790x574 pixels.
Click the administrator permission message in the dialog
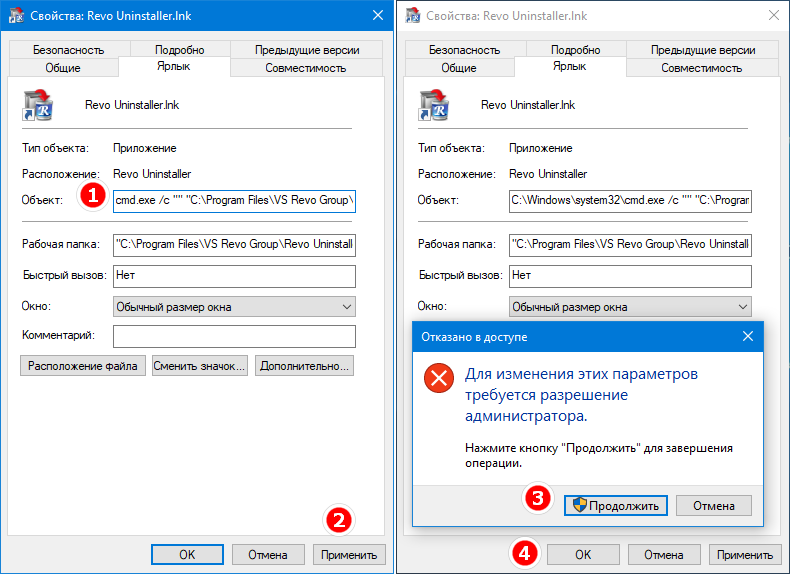581,395
